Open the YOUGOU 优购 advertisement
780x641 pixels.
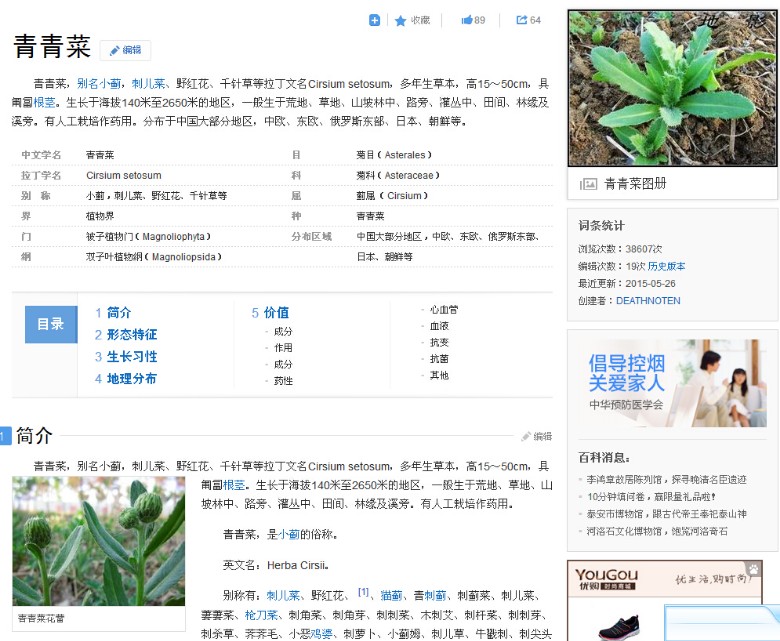pyautogui.click(x=665, y=601)
